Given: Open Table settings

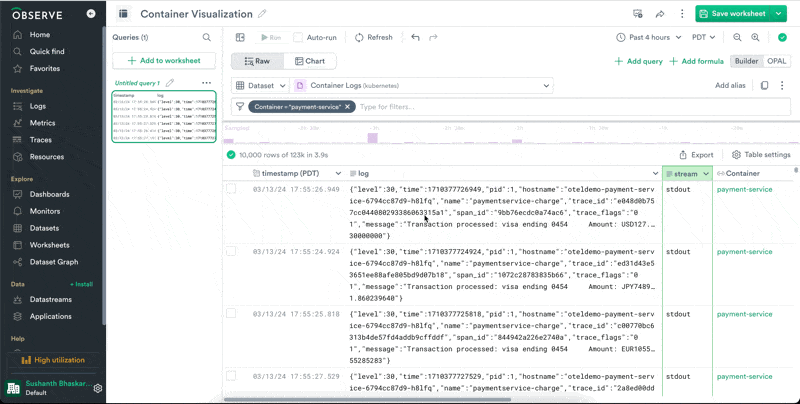Looking at the screenshot, I should [761, 155].
